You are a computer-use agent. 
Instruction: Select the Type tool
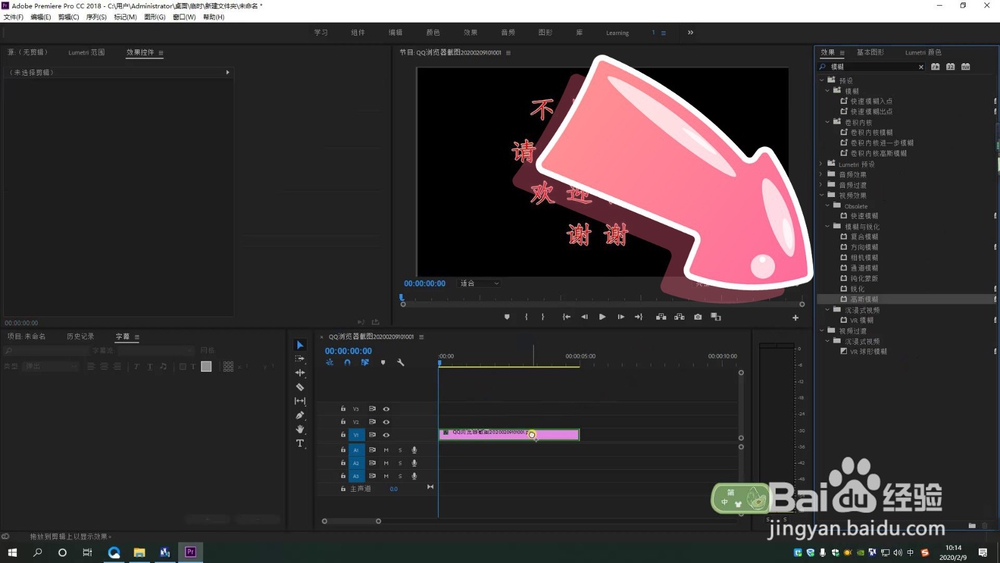300,443
